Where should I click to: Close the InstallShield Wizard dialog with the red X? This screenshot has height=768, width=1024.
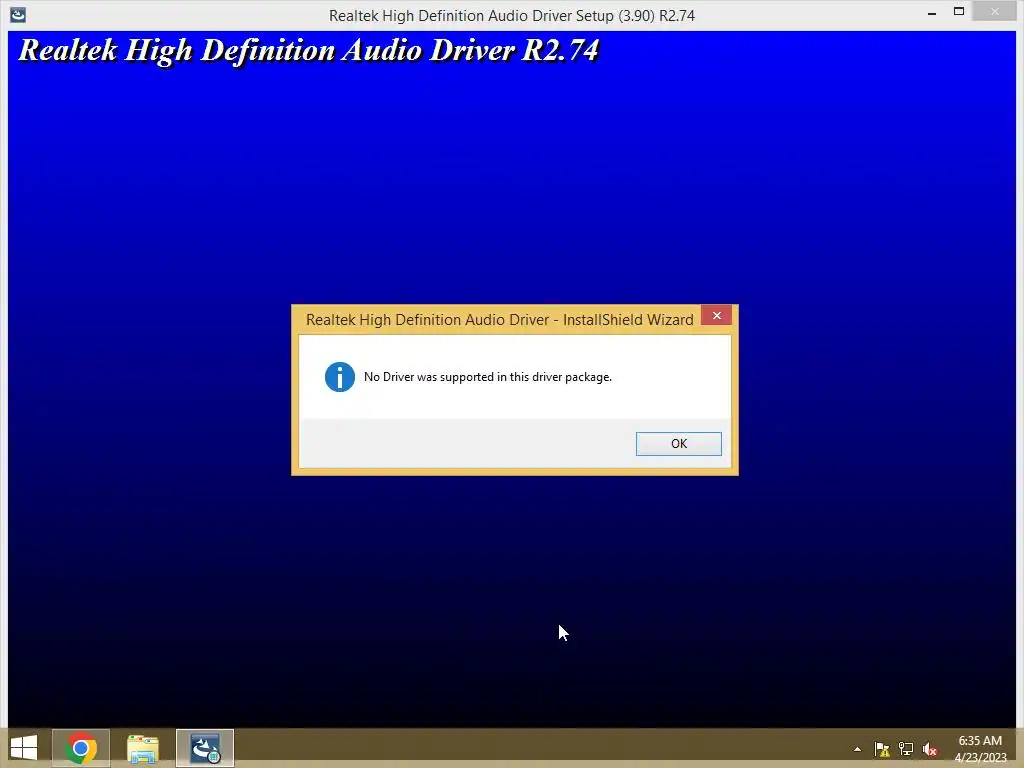click(716, 315)
